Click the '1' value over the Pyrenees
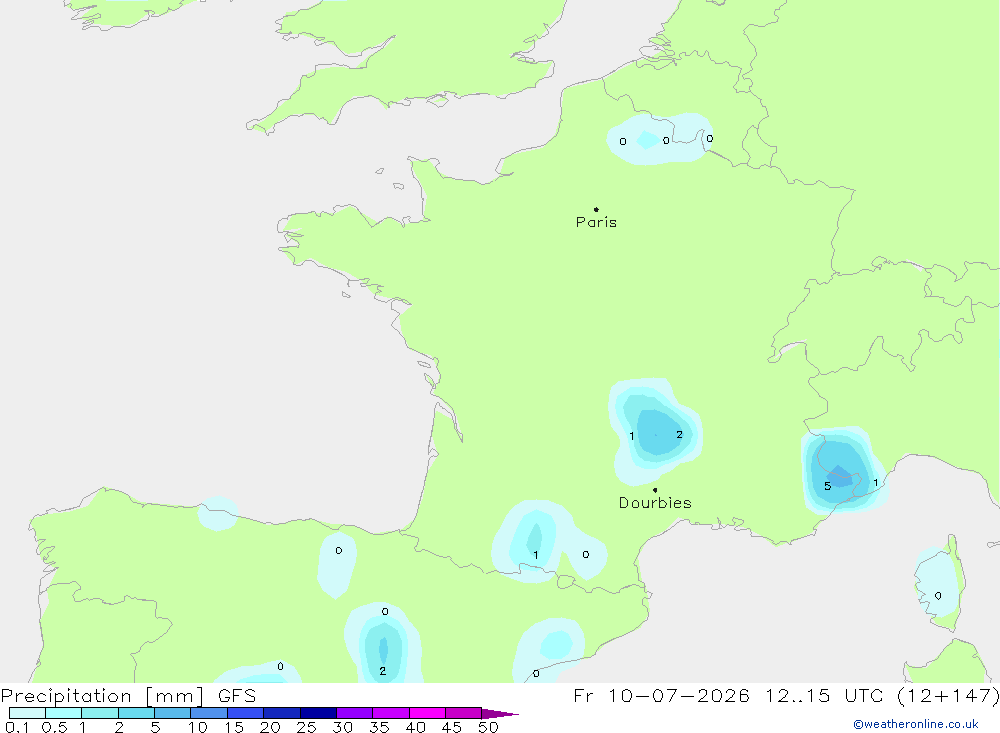This screenshot has height=733, width=1000. click(x=536, y=555)
